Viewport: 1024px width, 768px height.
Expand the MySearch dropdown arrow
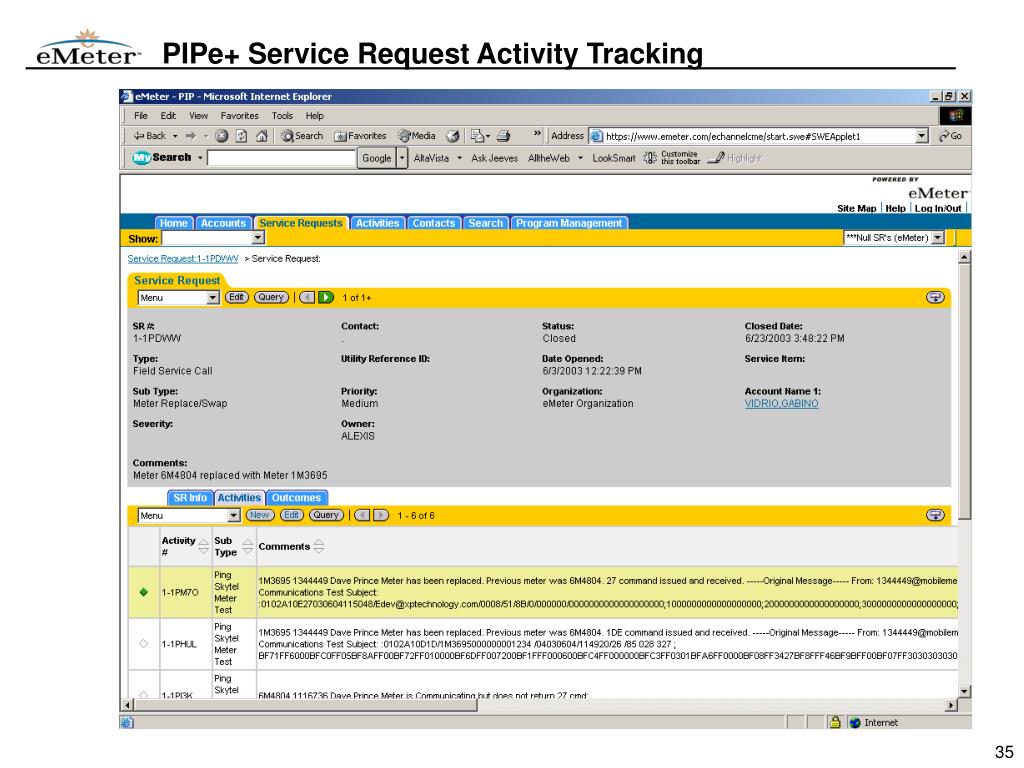click(x=200, y=157)
